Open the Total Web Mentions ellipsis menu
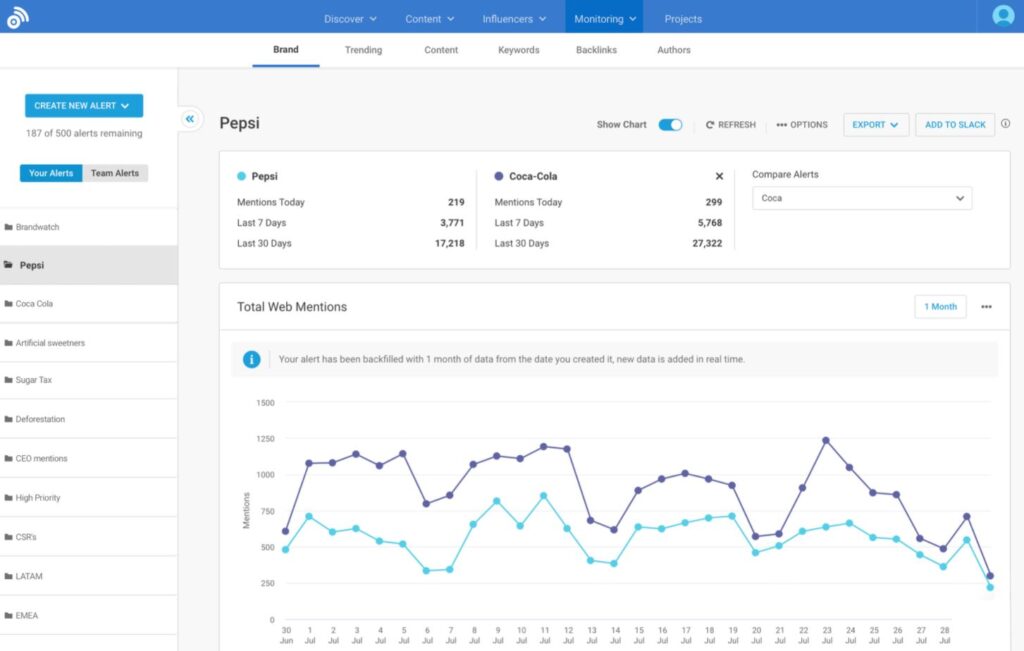Image resolution: width=1024 pixels, height=651 pixels. click(x=987, y=307)
